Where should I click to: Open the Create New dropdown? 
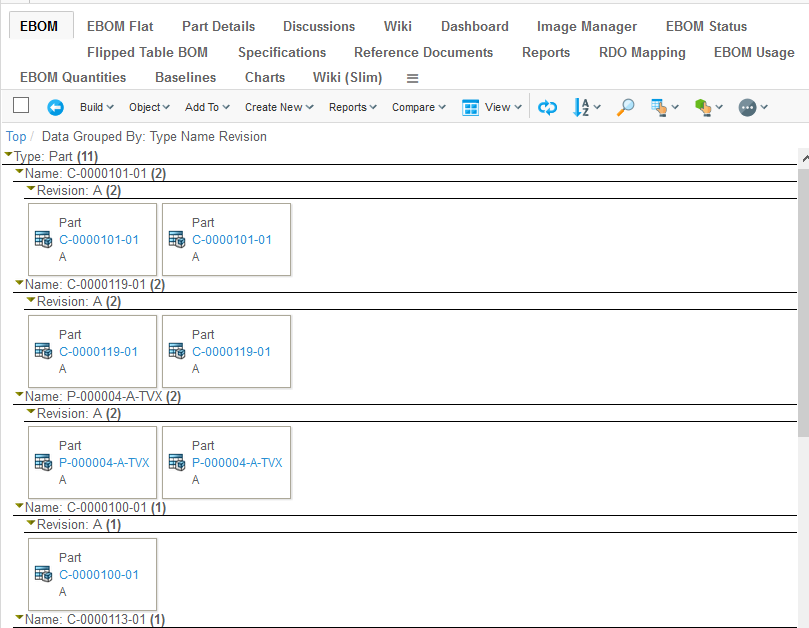[279, 107]
